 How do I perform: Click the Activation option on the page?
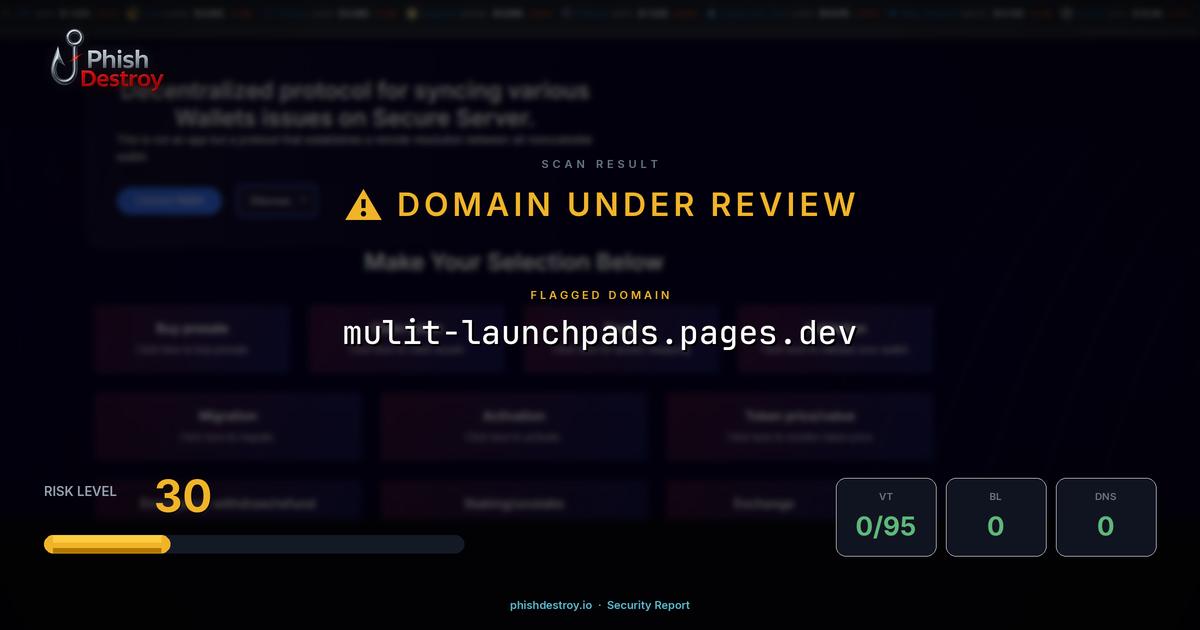[512, 425]
